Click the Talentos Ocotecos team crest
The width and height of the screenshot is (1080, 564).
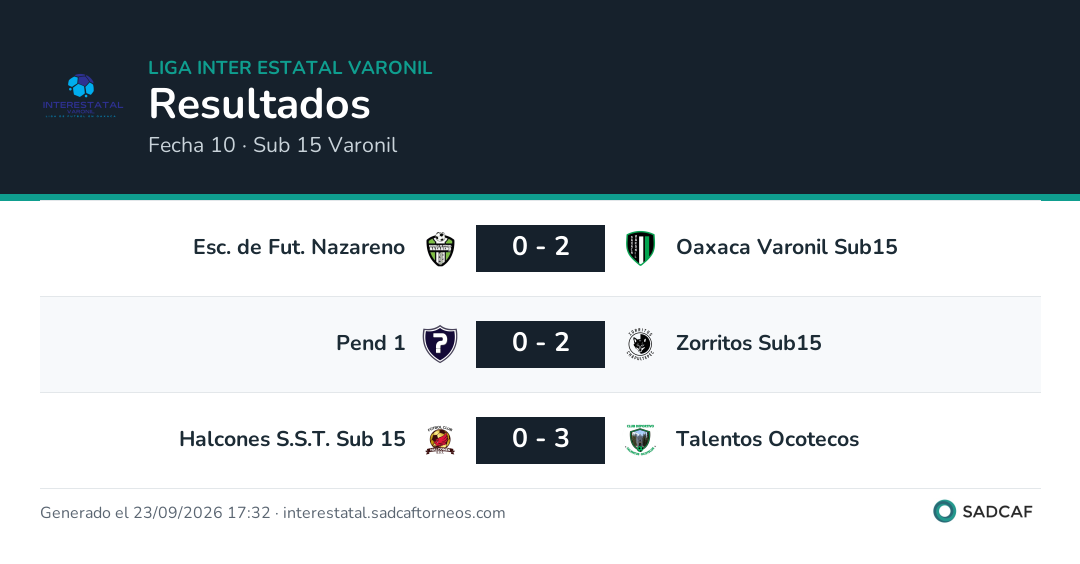click(x=640, y=440)
